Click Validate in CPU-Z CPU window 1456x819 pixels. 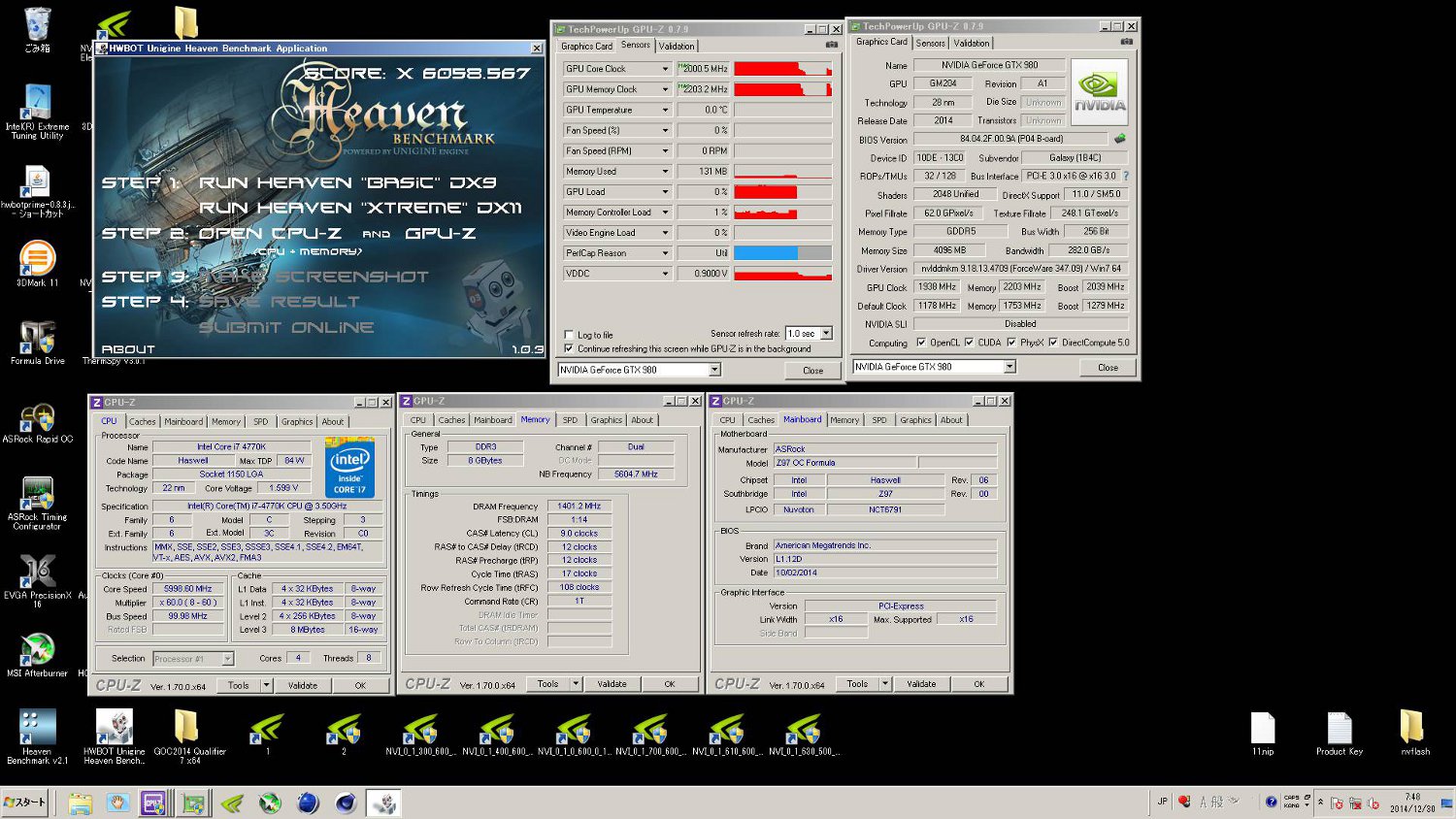(x=303, y=685)
